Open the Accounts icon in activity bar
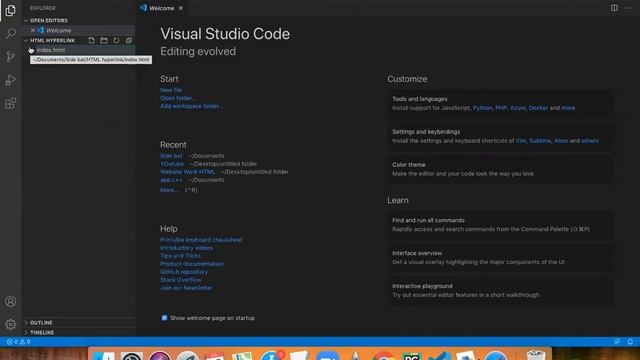 (11, 301)
